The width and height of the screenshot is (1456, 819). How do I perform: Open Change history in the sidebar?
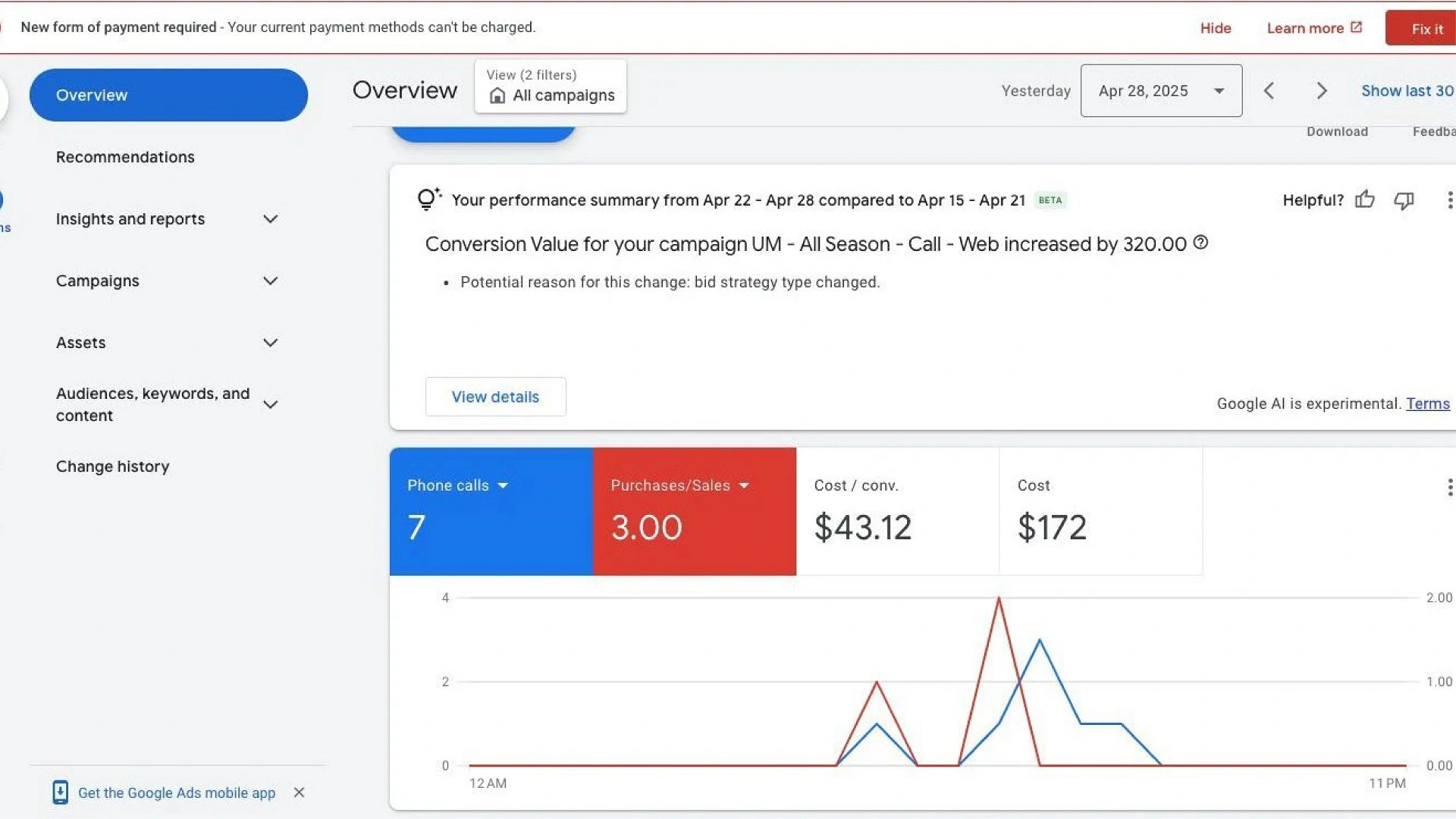(112, 466)
